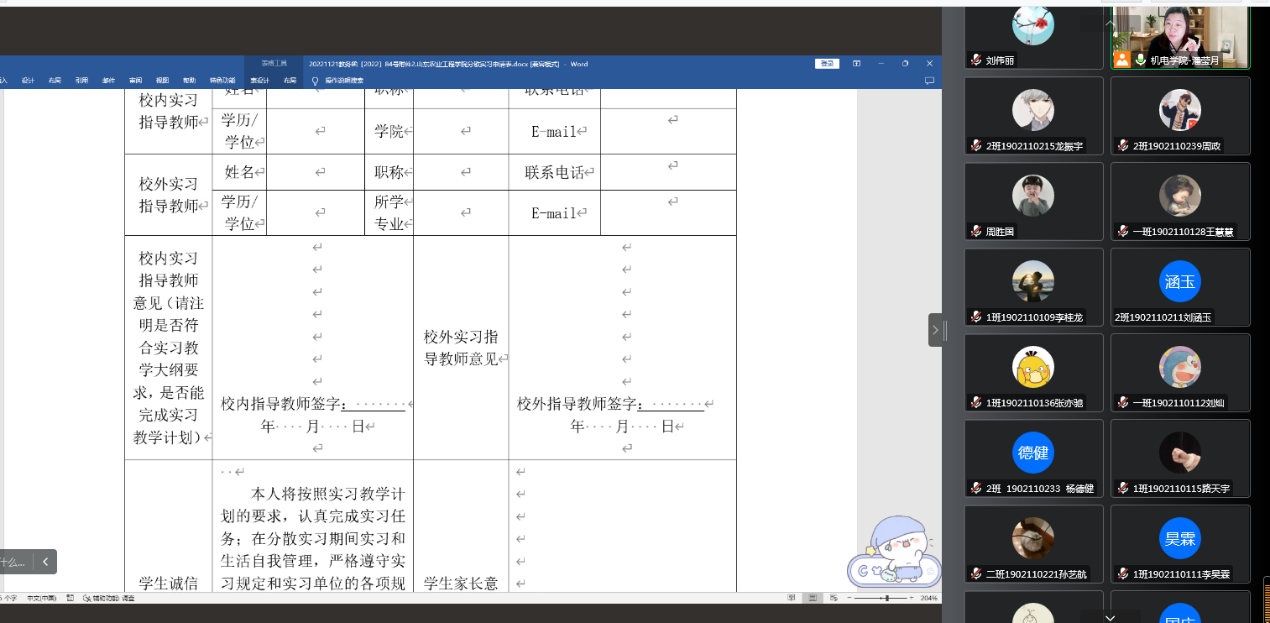Click the zoom percentage 204% label
Screen dimensions: 1270x623
tap(930, 597)
